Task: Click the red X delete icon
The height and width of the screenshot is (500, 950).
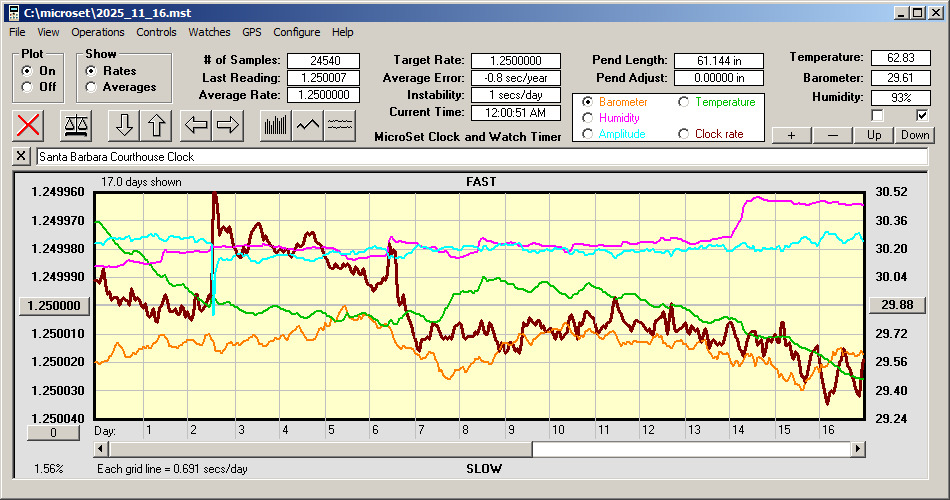Action: (29, 125)
